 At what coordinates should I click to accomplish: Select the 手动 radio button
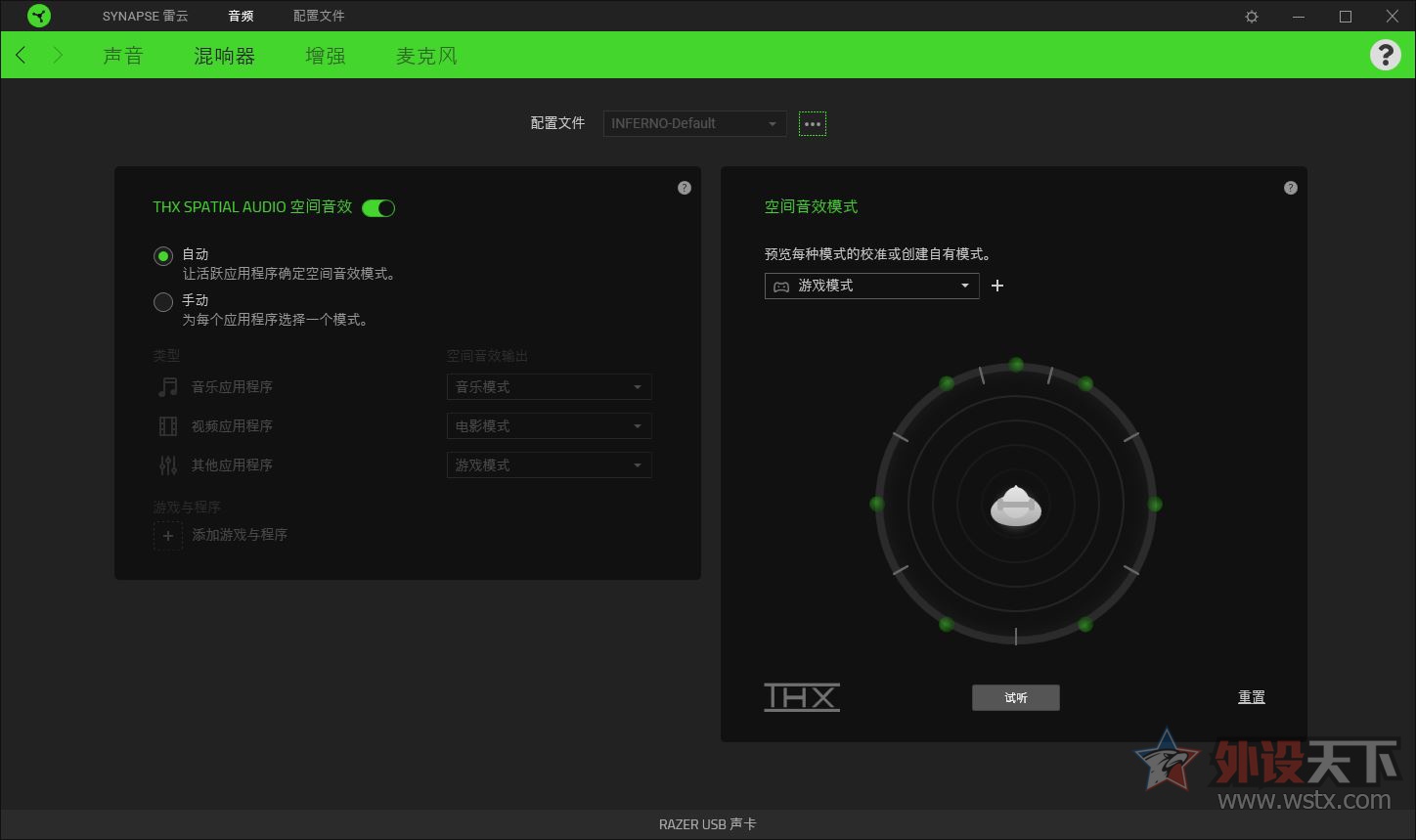click(163, 302)
